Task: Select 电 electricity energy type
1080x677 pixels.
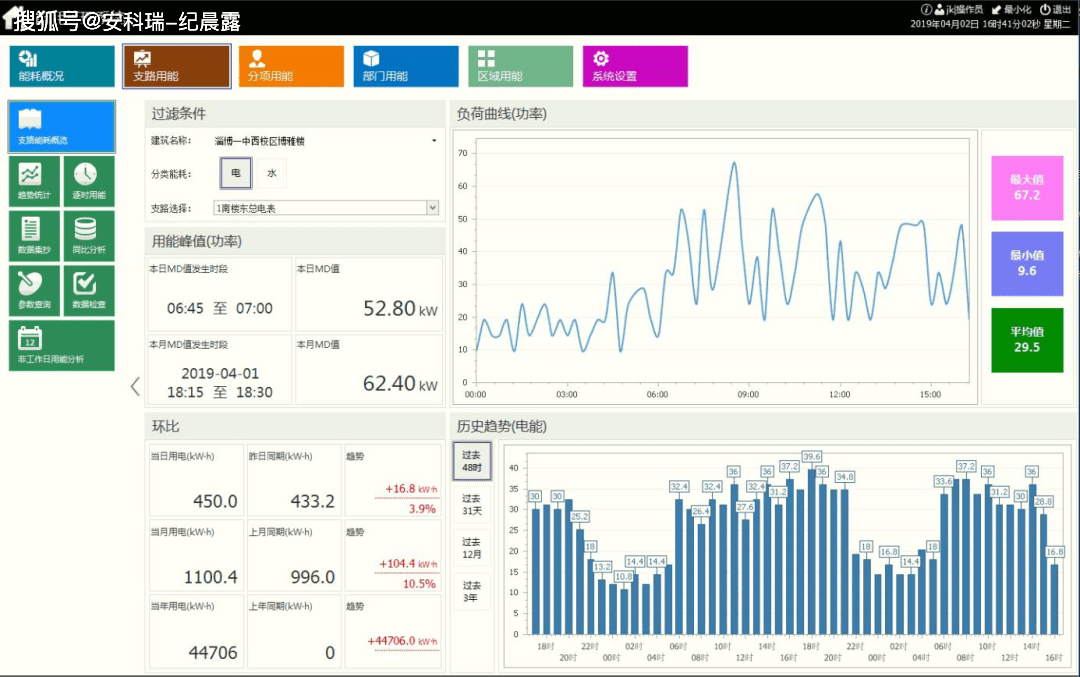Action: (236, 173)
